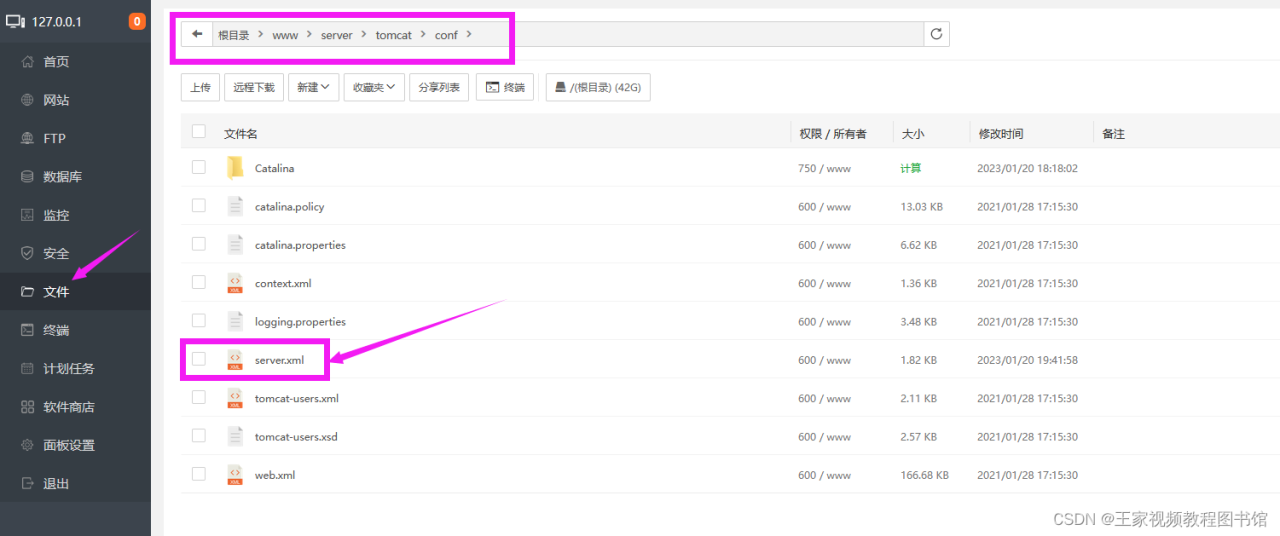
Task: Expand the 新建 dropdown
Action: 314,88
